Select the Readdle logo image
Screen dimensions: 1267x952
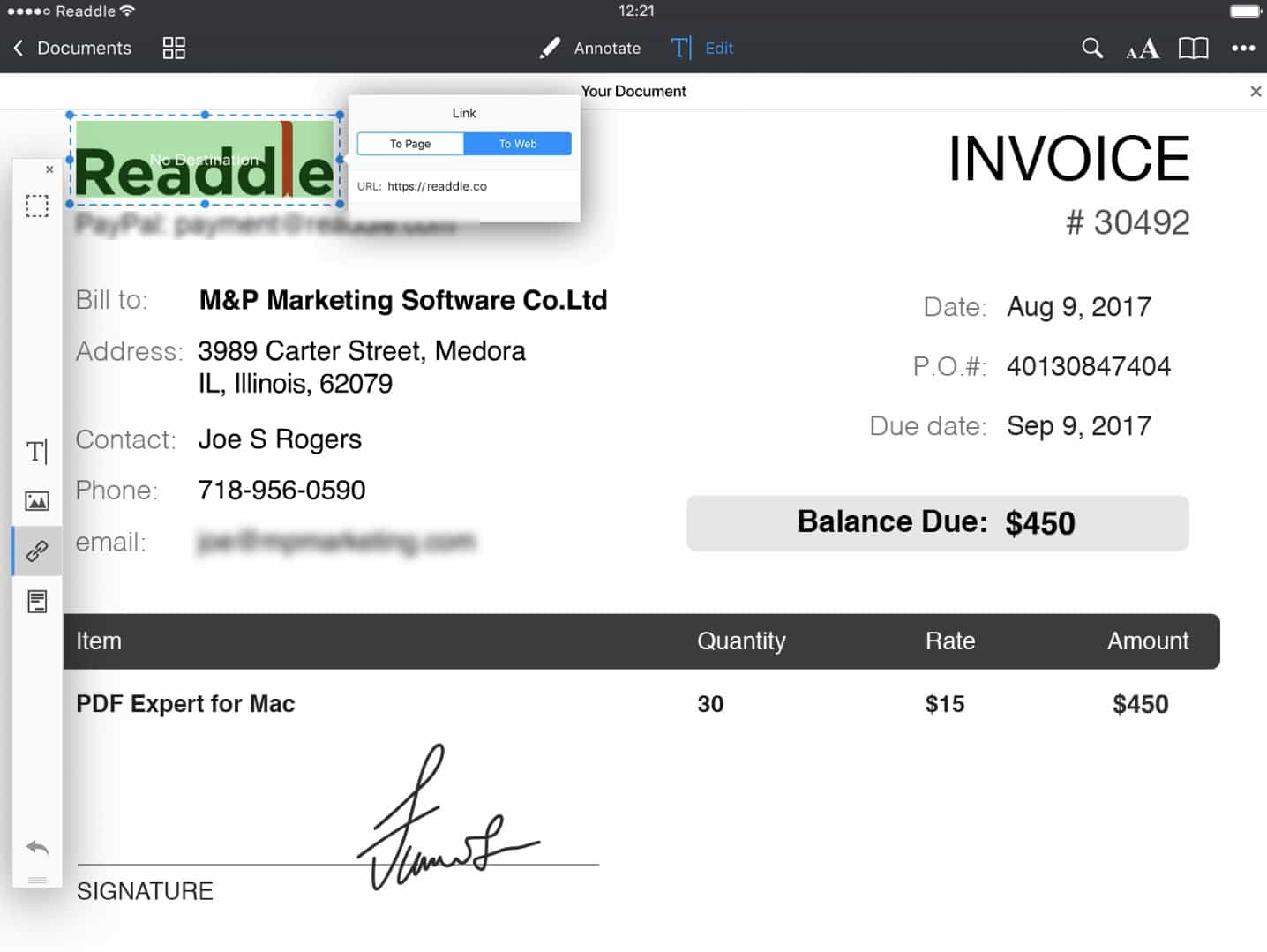pos(205,160)
